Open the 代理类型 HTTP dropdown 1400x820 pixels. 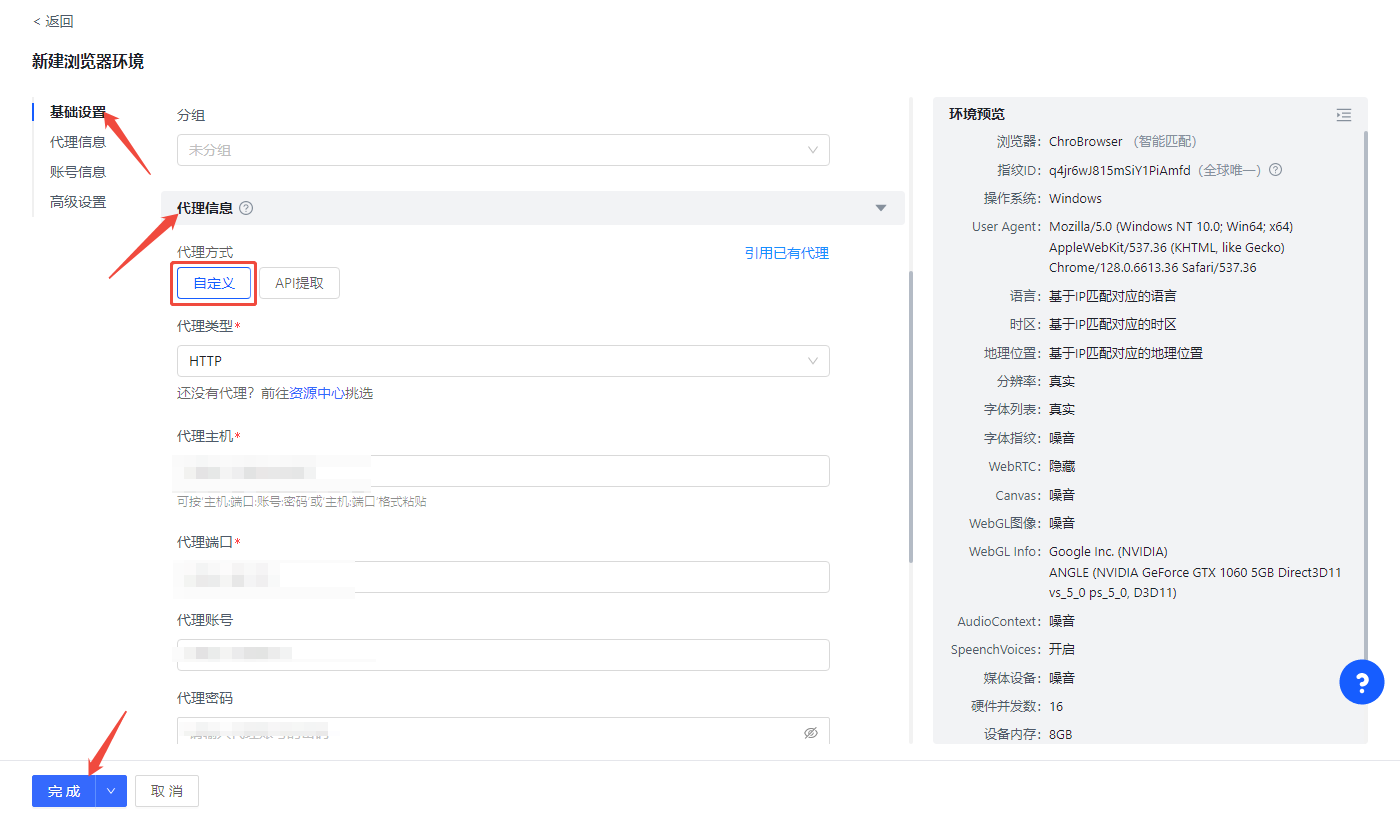pyautogui.click(x=503, y=361)
